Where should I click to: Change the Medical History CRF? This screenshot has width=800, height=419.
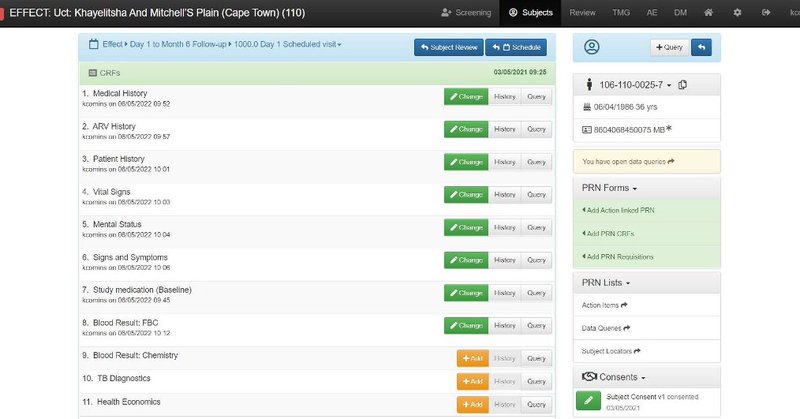[466, 96]
